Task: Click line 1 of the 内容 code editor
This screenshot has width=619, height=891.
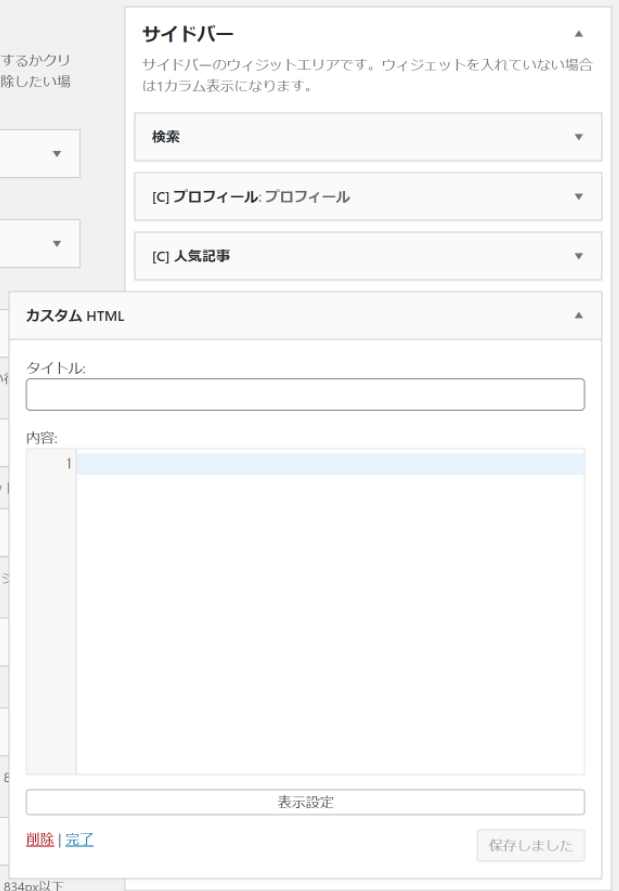Action: click(330, 464)
